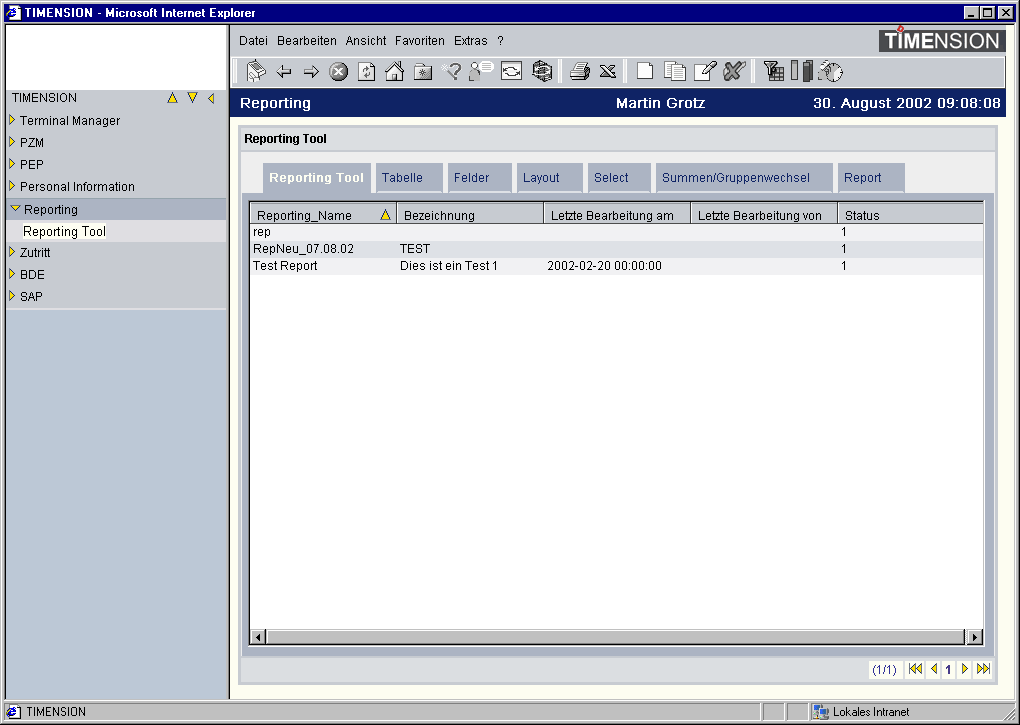Collapse the Reporting tree node
The height and width of the screenshot is (725, 1020).
[x=15, y=209]
